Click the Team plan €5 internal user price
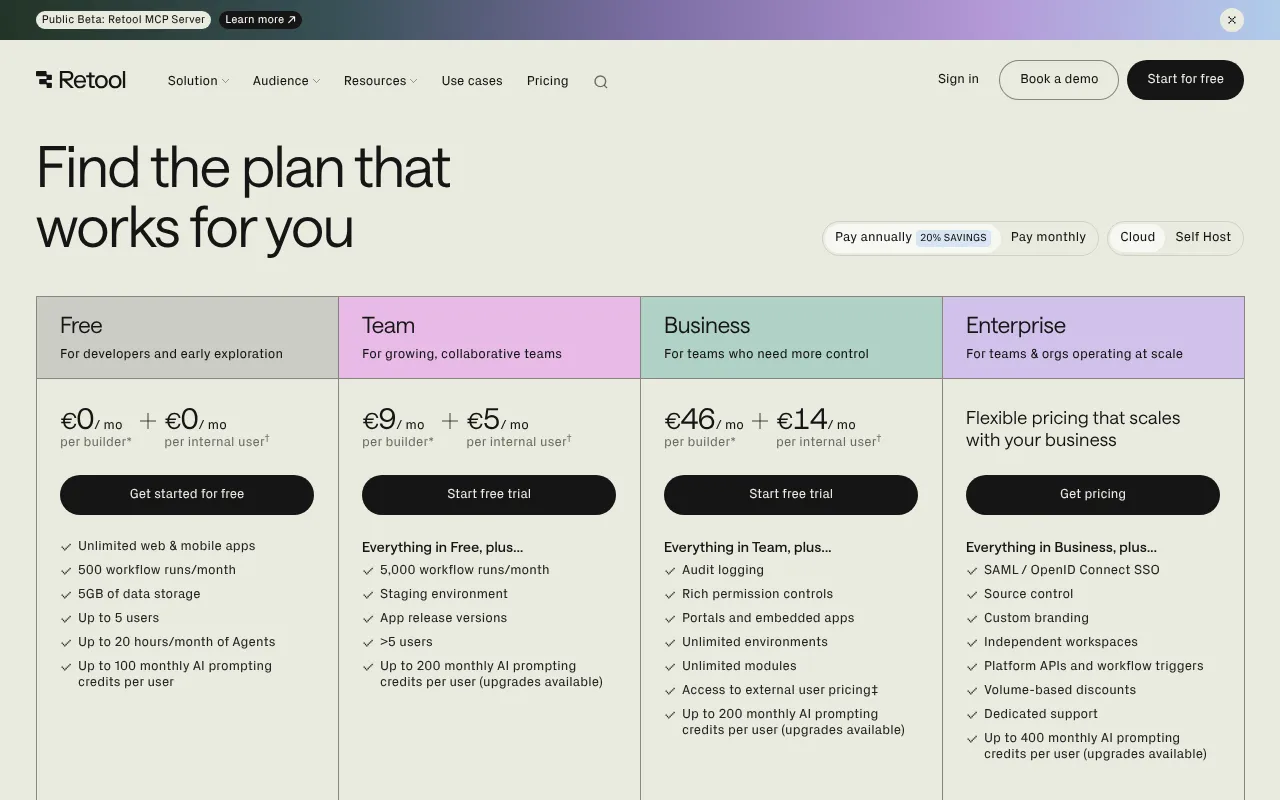 (497, 420)
